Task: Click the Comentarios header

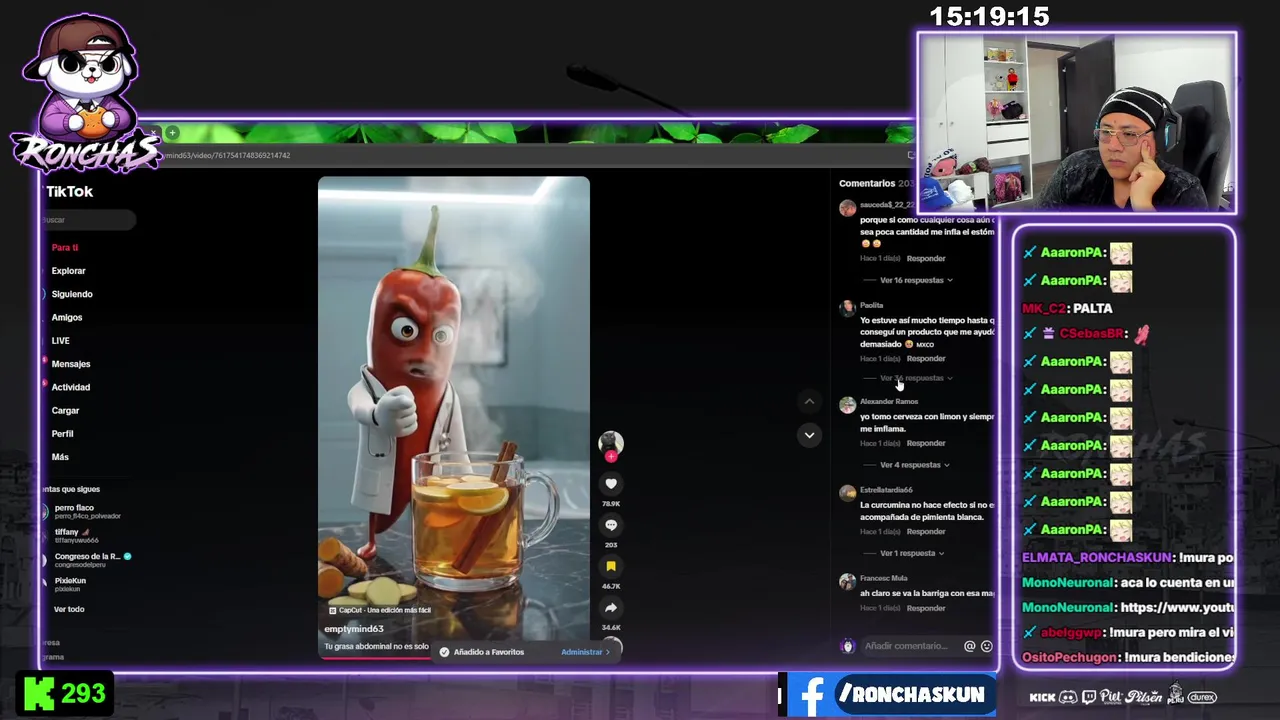Action: (867, 183)
